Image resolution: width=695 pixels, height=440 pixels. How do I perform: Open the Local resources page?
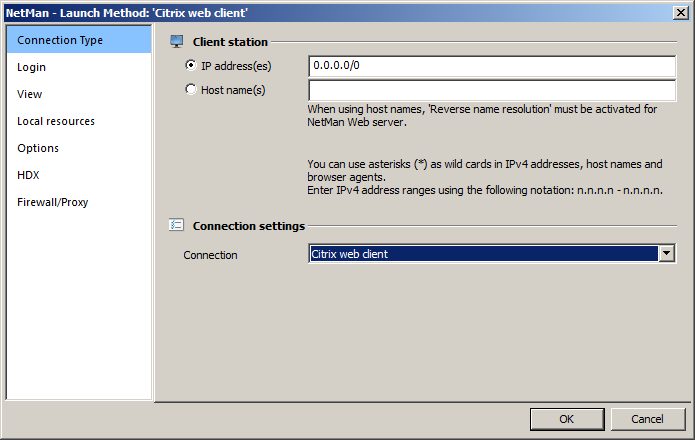[79, 121]
